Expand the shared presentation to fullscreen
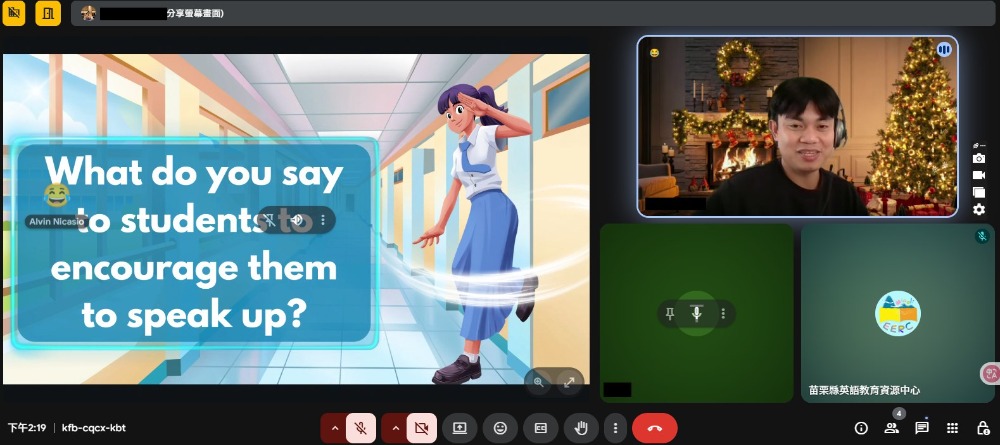The height and width of the screenshot is (445, 1000). [569, 381]
